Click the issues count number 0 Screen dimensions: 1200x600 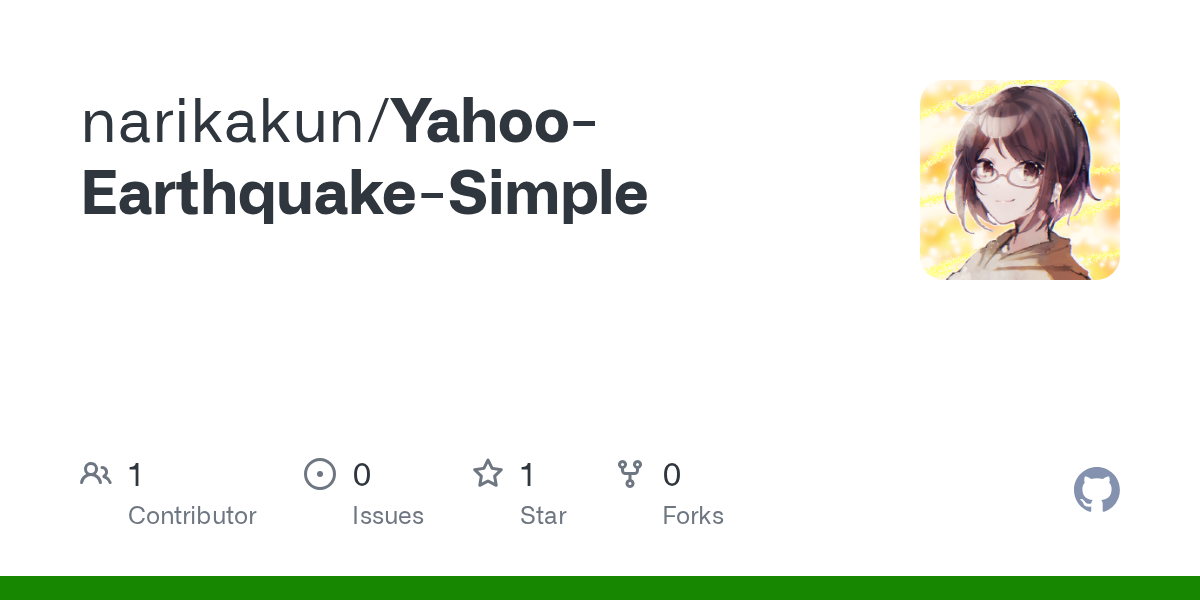point(362,475)
